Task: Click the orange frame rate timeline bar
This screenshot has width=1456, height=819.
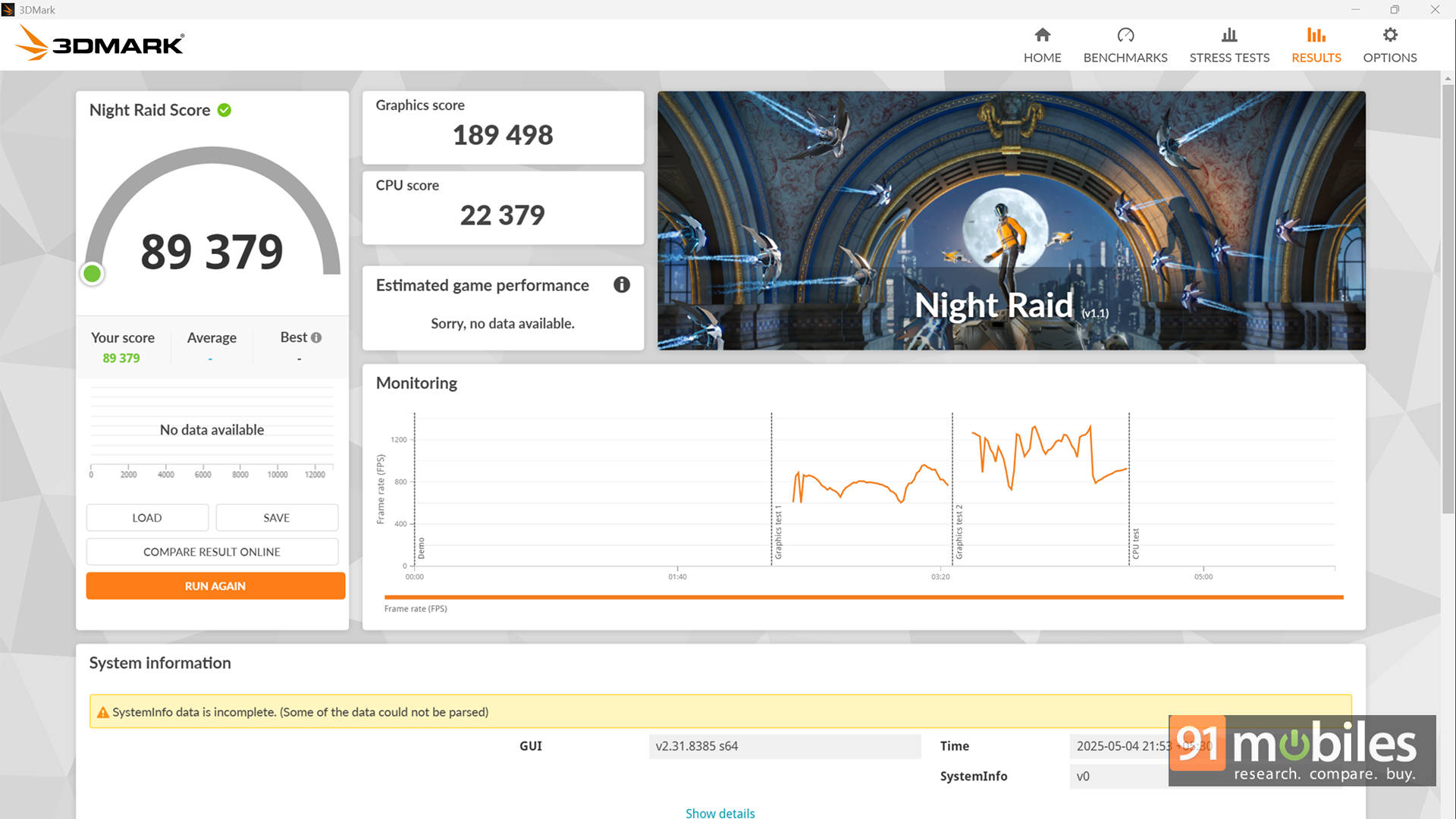Action: coord(864,598)
